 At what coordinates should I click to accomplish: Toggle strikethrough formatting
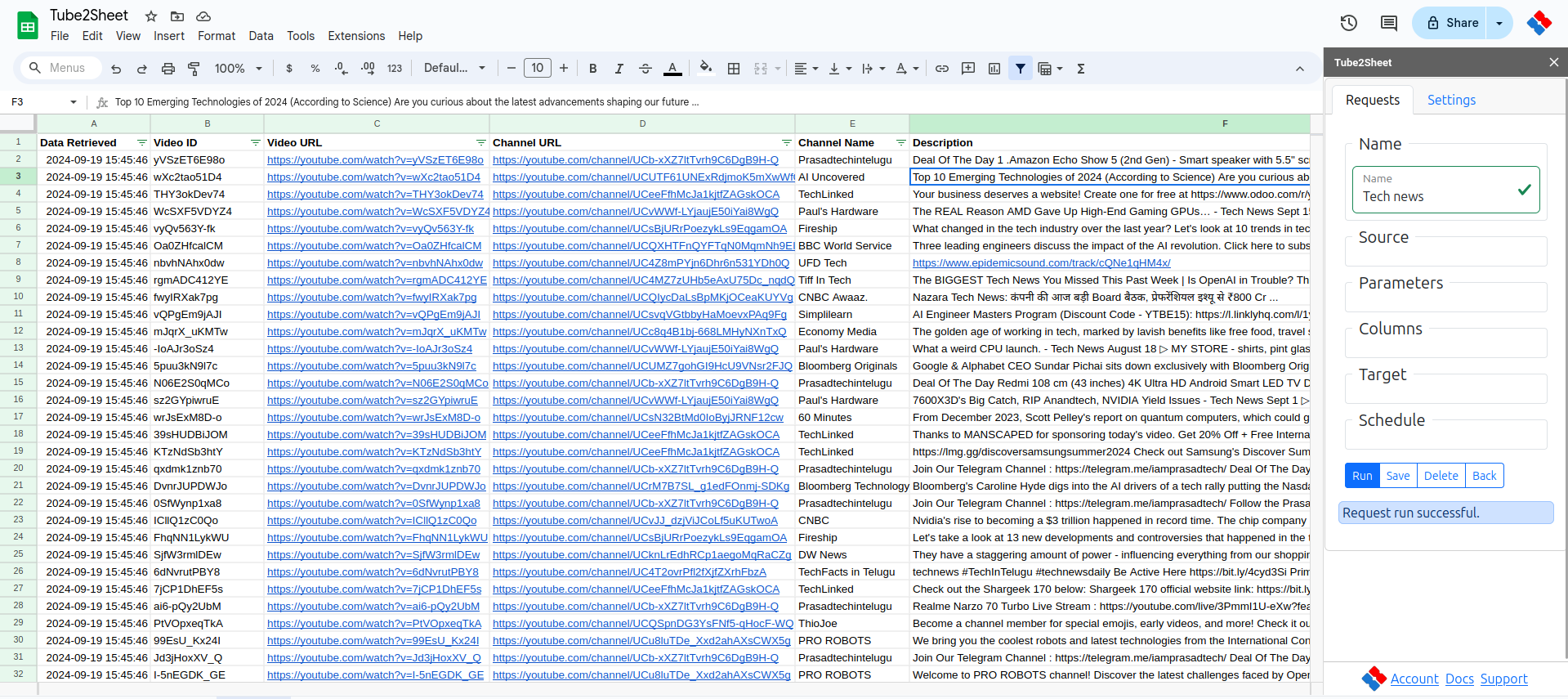pos(646,69)
